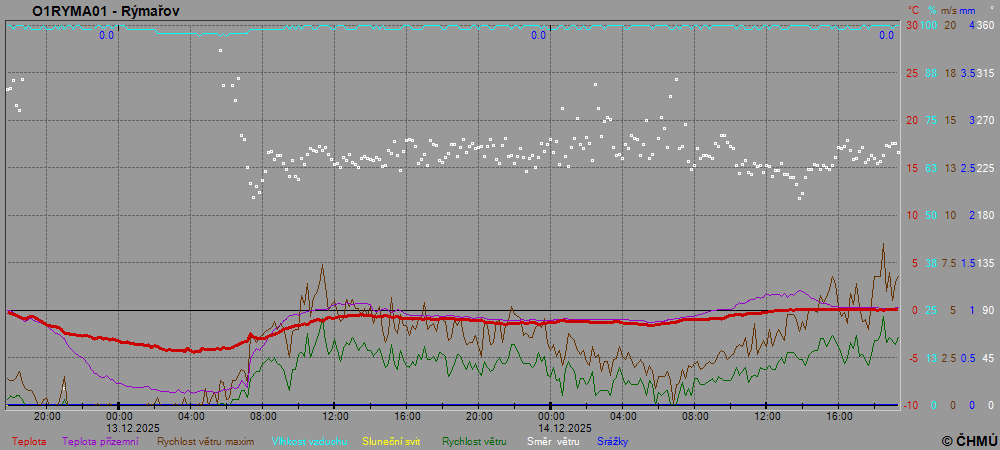The image size is (1000, 450).
Task: Click the Rychlost větru maxim legend label
Action: 206,440
